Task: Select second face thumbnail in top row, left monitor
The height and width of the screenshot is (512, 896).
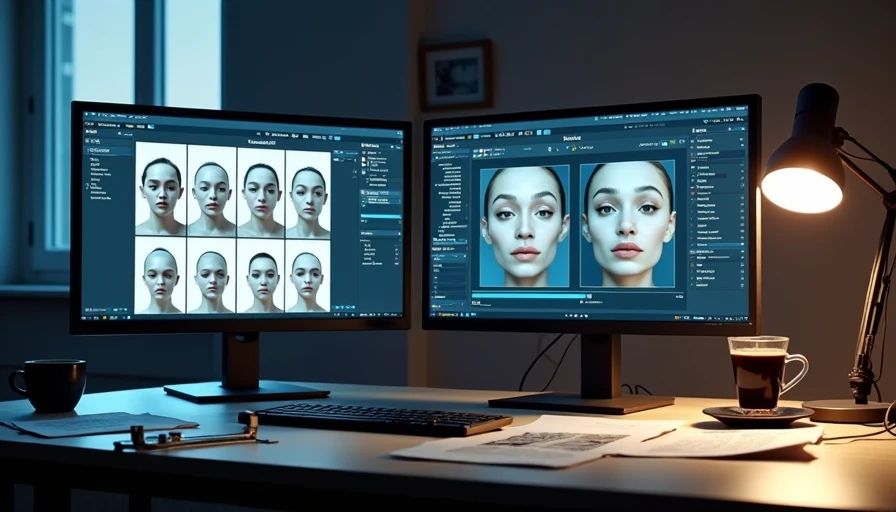Action: point(212,190)
